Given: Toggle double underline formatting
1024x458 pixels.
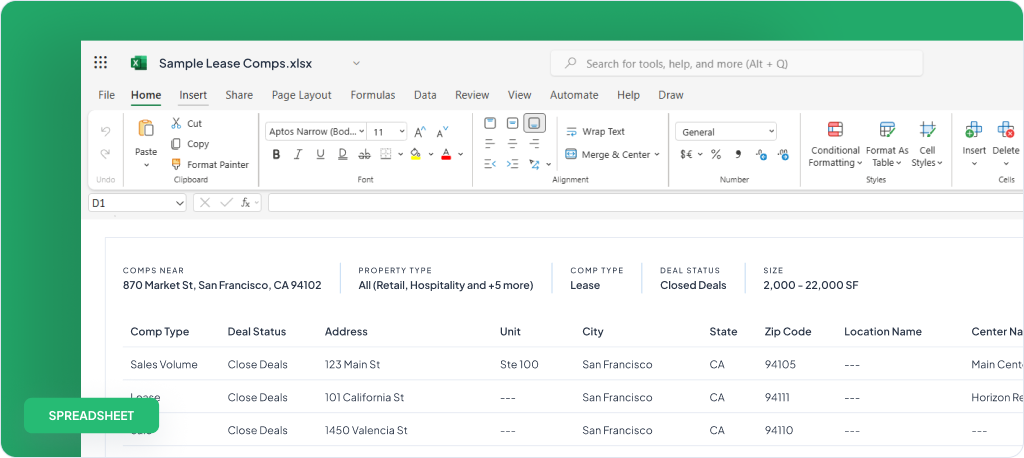Looking at the screenshot, I should click(342, 154).
